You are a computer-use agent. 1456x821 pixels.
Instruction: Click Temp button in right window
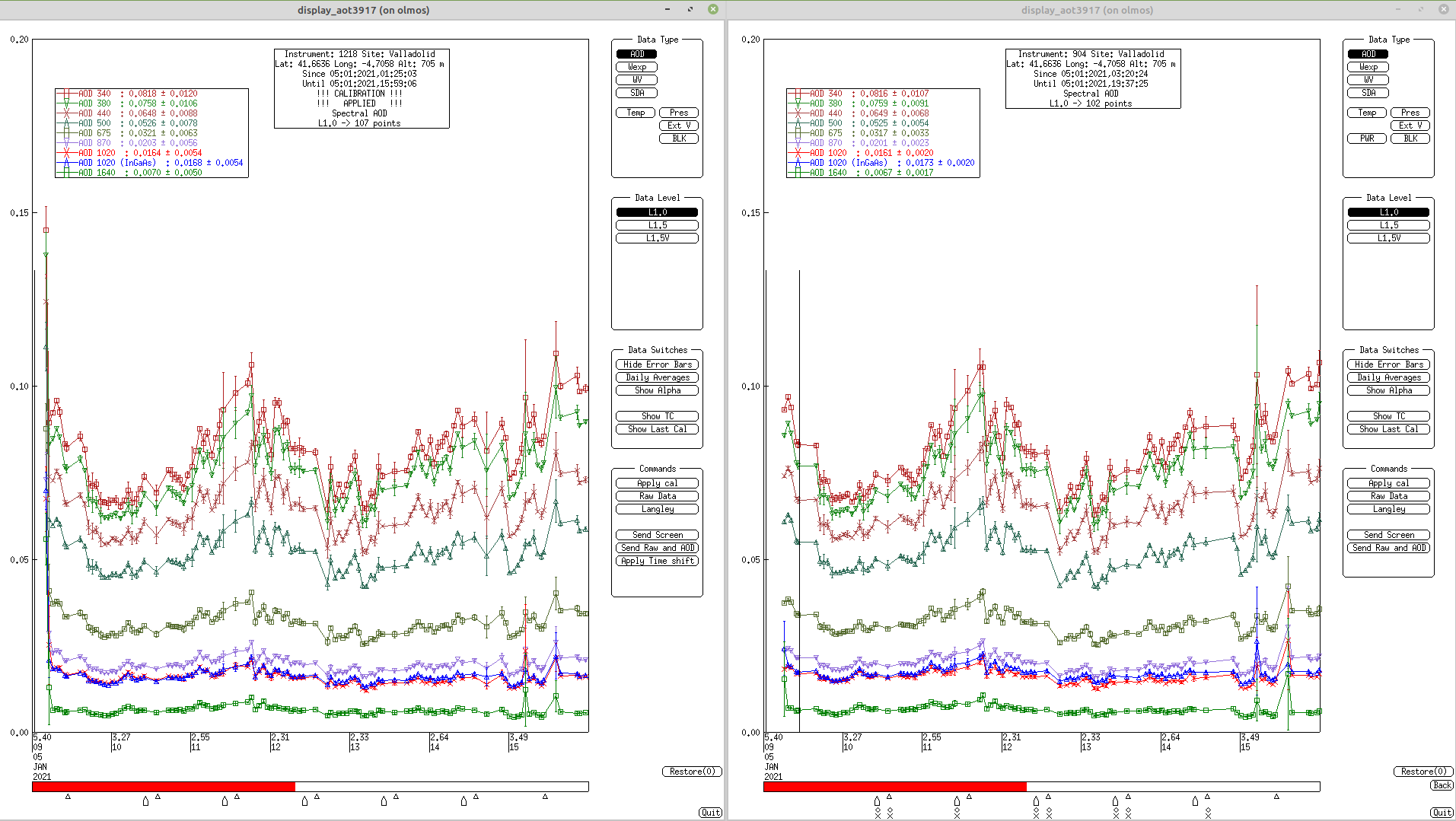(1368, 113)
